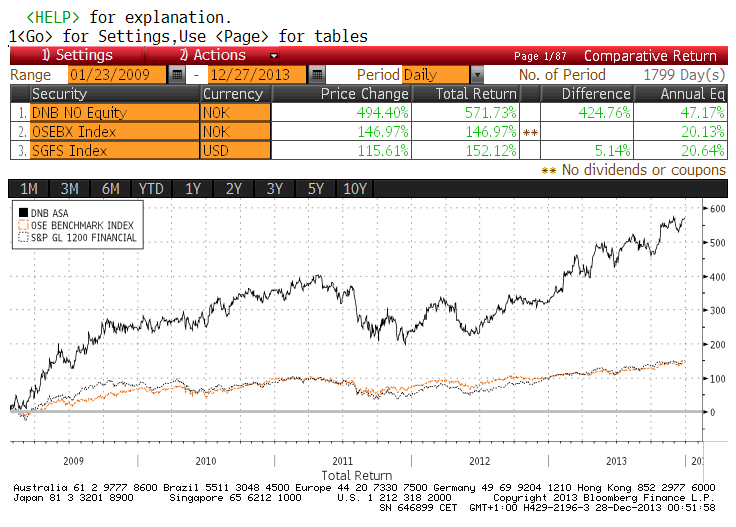The width and height of the screenshot is (736, 527).
Task: Select the 3M time range tab
Action: pos(69,189)
